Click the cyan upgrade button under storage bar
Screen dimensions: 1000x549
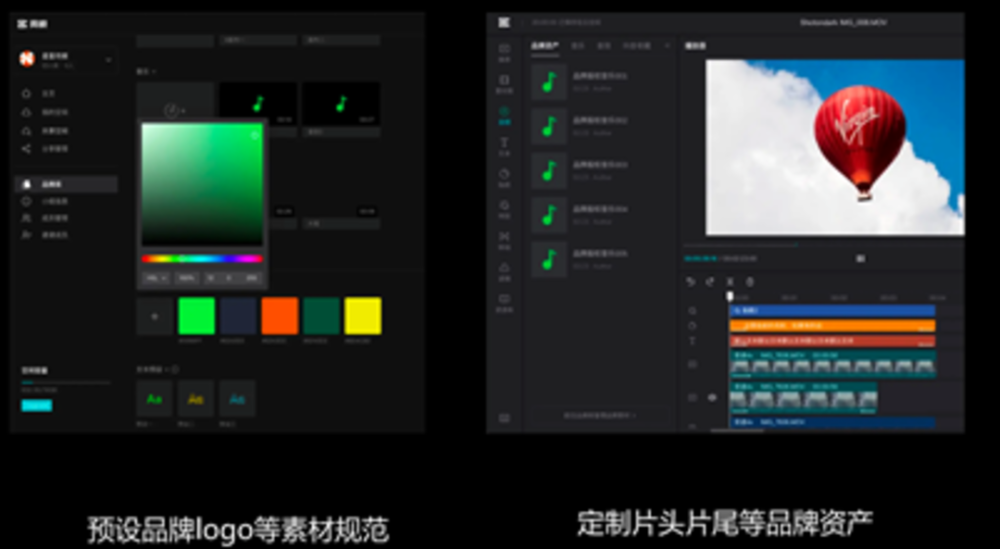[37, 406]
